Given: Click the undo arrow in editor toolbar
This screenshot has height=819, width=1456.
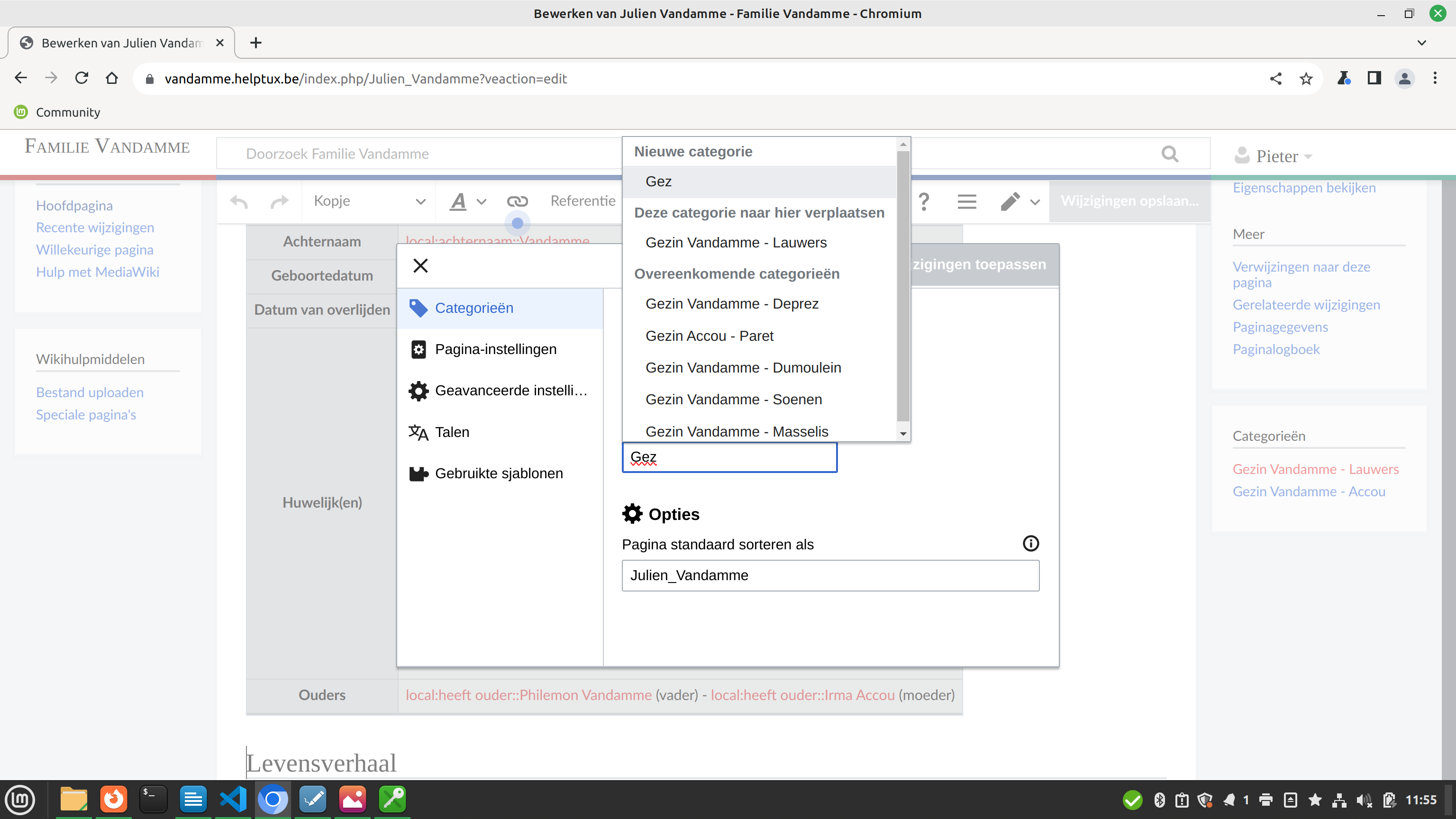Looking at the screenshot, I should (239, 202).
